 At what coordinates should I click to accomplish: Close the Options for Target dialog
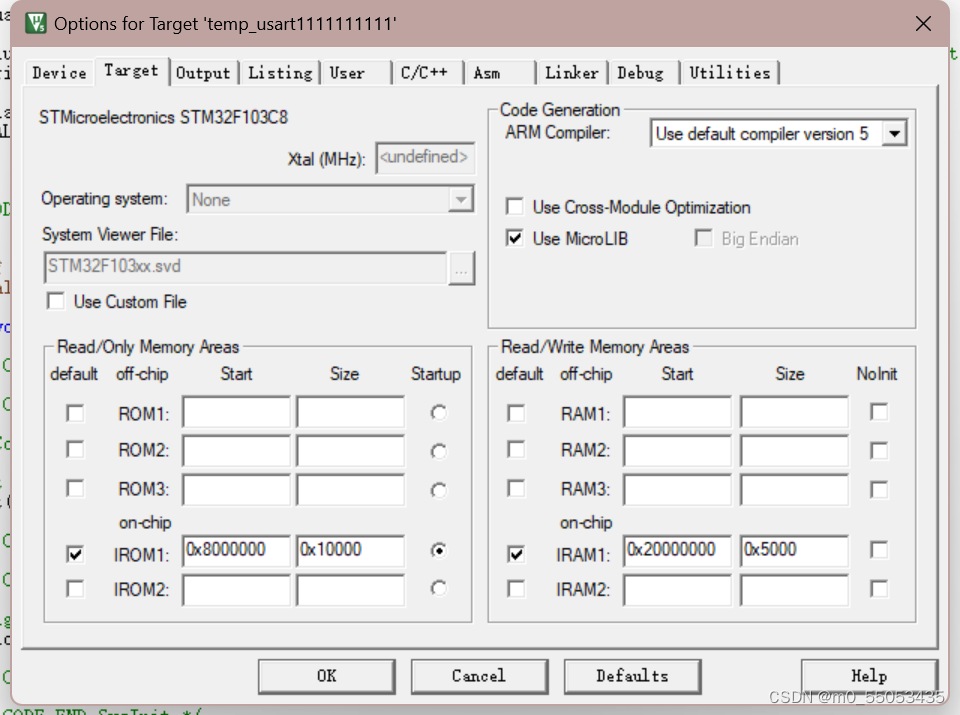923,23
